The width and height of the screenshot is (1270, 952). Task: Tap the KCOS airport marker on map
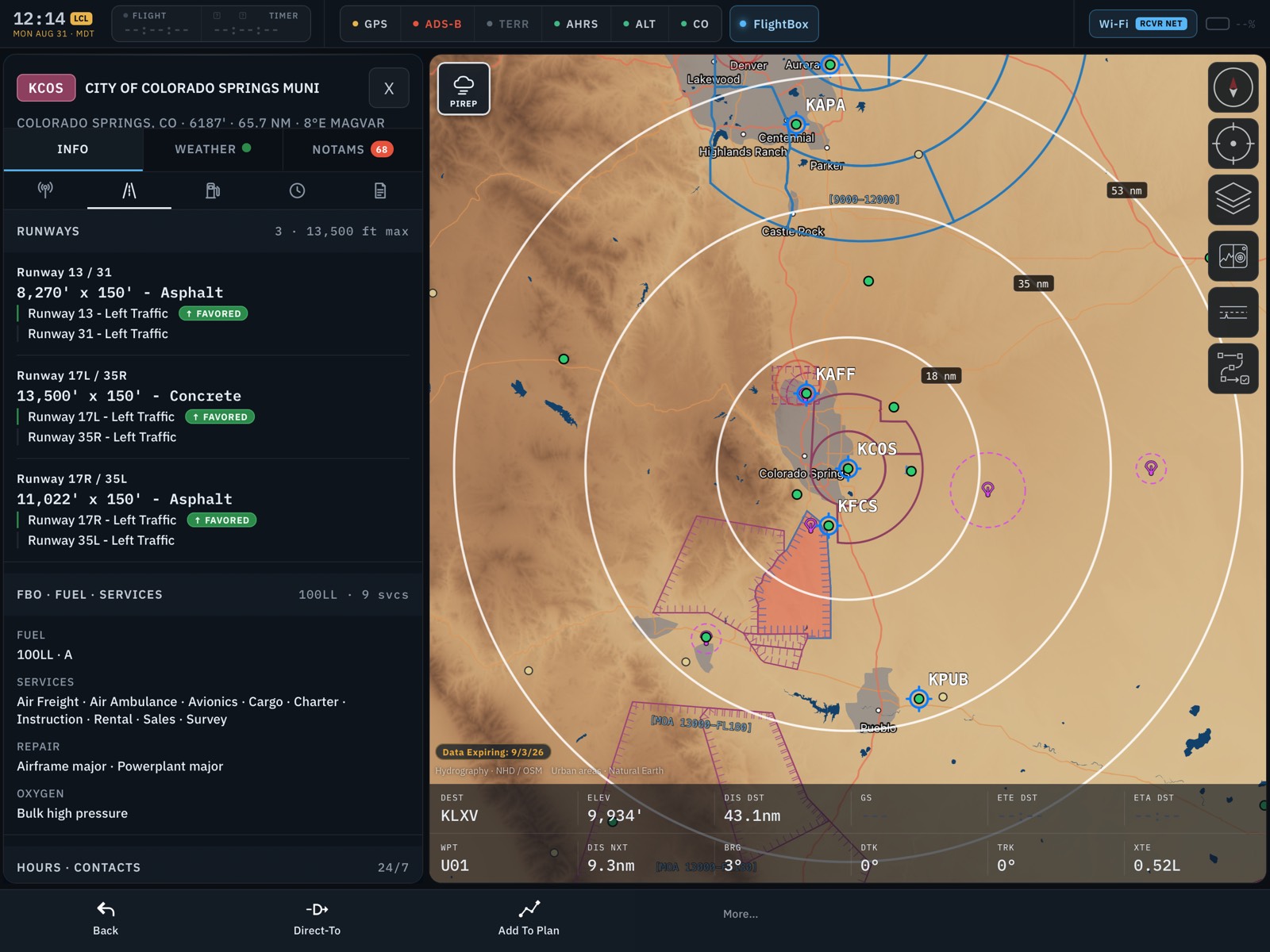(x=848, y=469)
